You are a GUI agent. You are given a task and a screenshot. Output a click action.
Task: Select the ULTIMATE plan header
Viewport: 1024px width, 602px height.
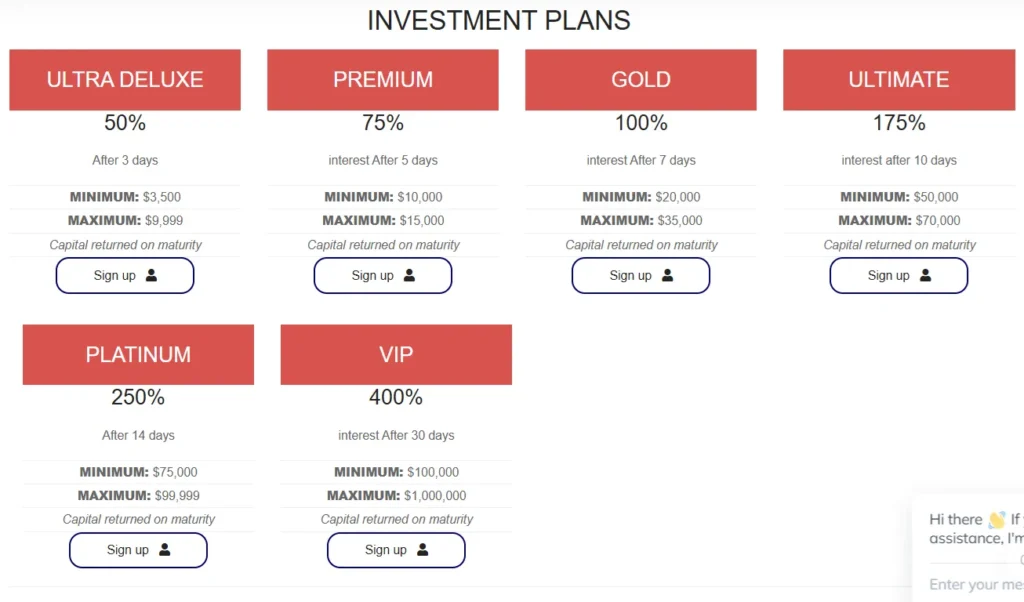[898, 80]
